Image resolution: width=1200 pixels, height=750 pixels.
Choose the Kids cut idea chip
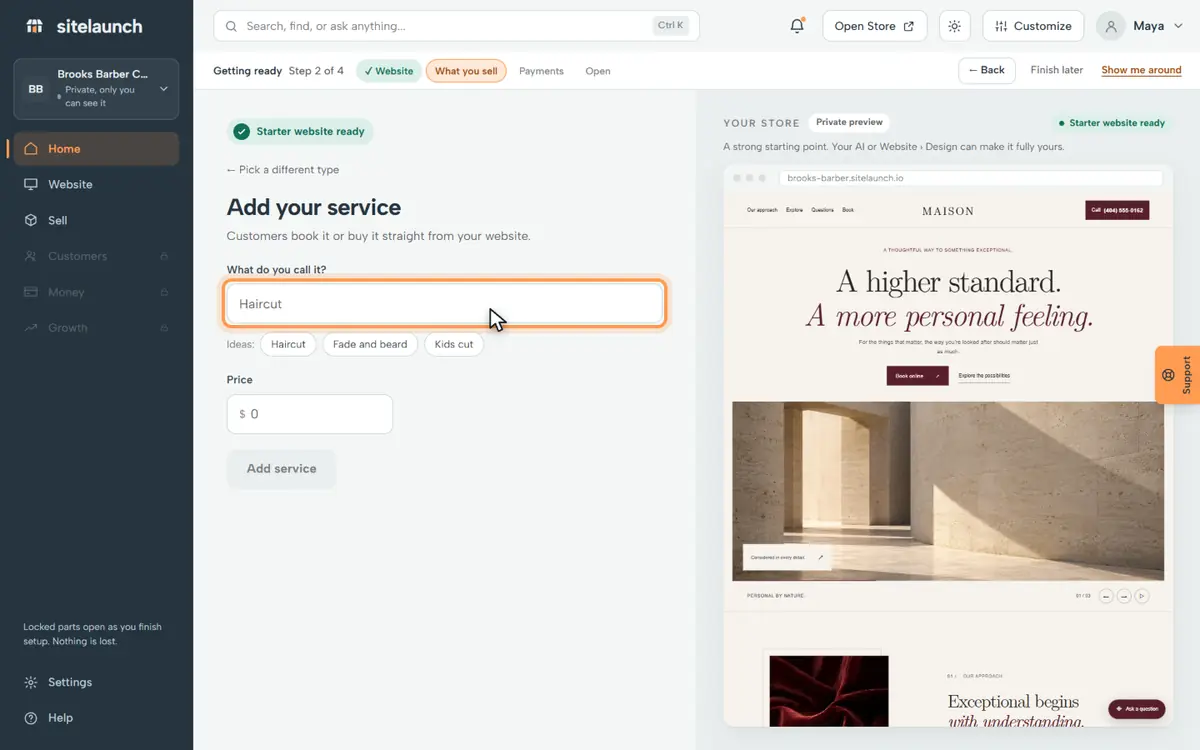pyautogui.click(x=453, y=344)
